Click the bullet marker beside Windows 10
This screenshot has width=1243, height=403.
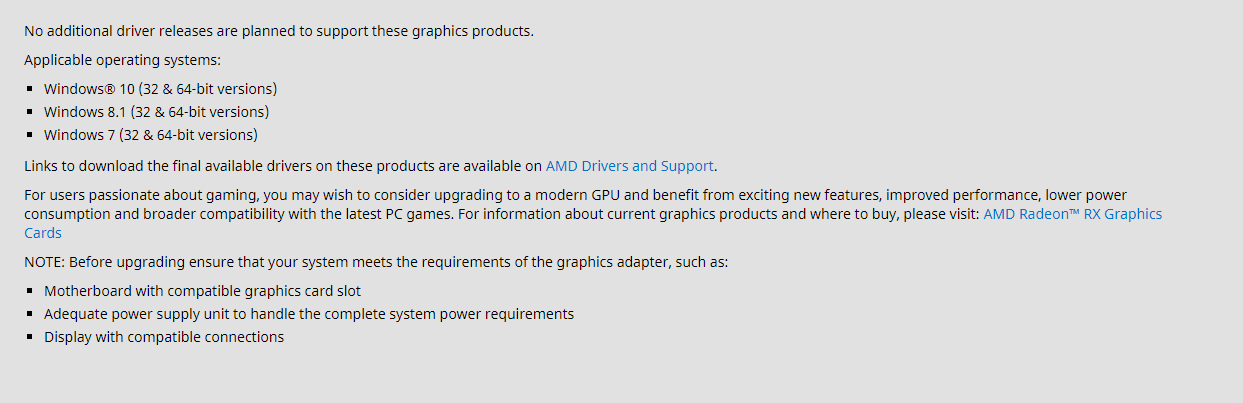pyautogui.click(x=31, y=89)
